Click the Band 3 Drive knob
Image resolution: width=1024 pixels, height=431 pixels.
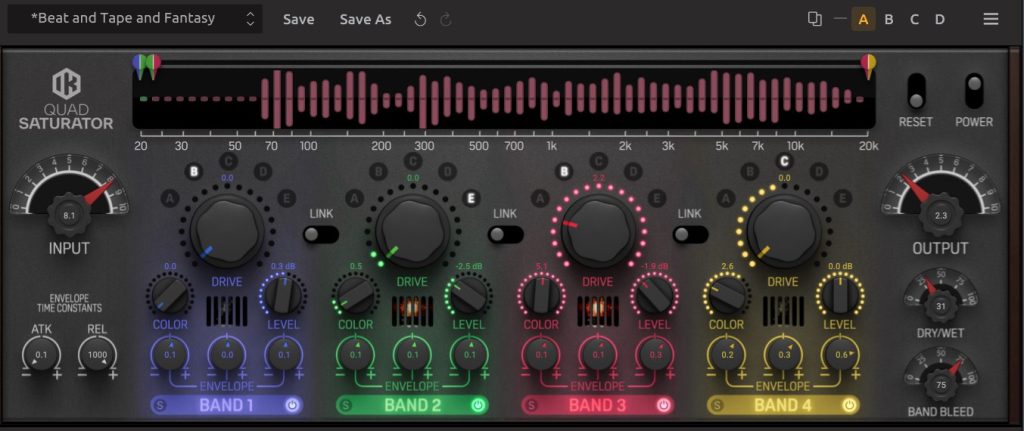tap(598, 228)
